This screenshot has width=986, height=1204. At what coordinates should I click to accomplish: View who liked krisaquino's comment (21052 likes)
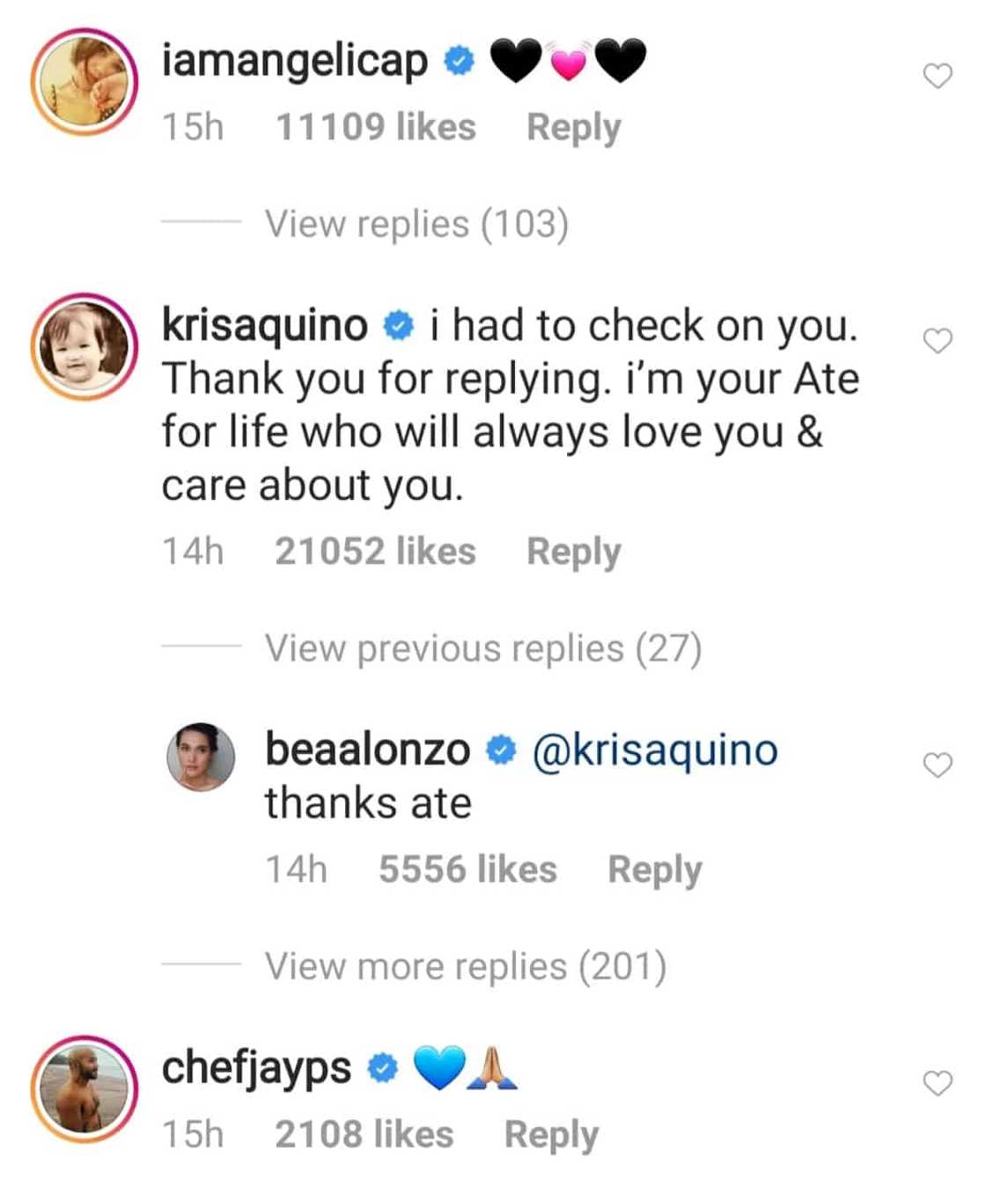[x=375, y=552]
